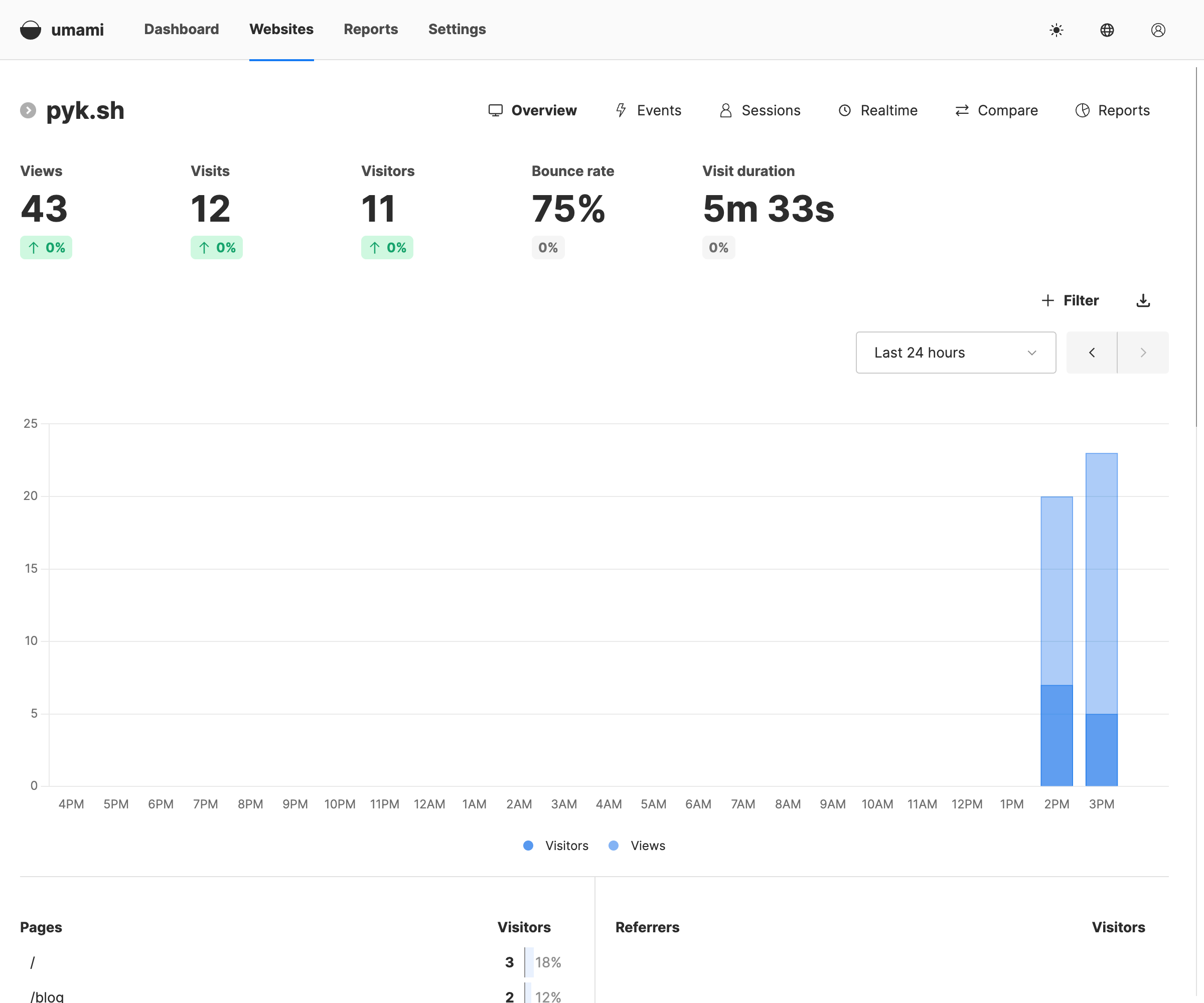The height and width of the screenshot is (1003, 1204).
Task: Go to next time period
Action: coord(1143,353)
